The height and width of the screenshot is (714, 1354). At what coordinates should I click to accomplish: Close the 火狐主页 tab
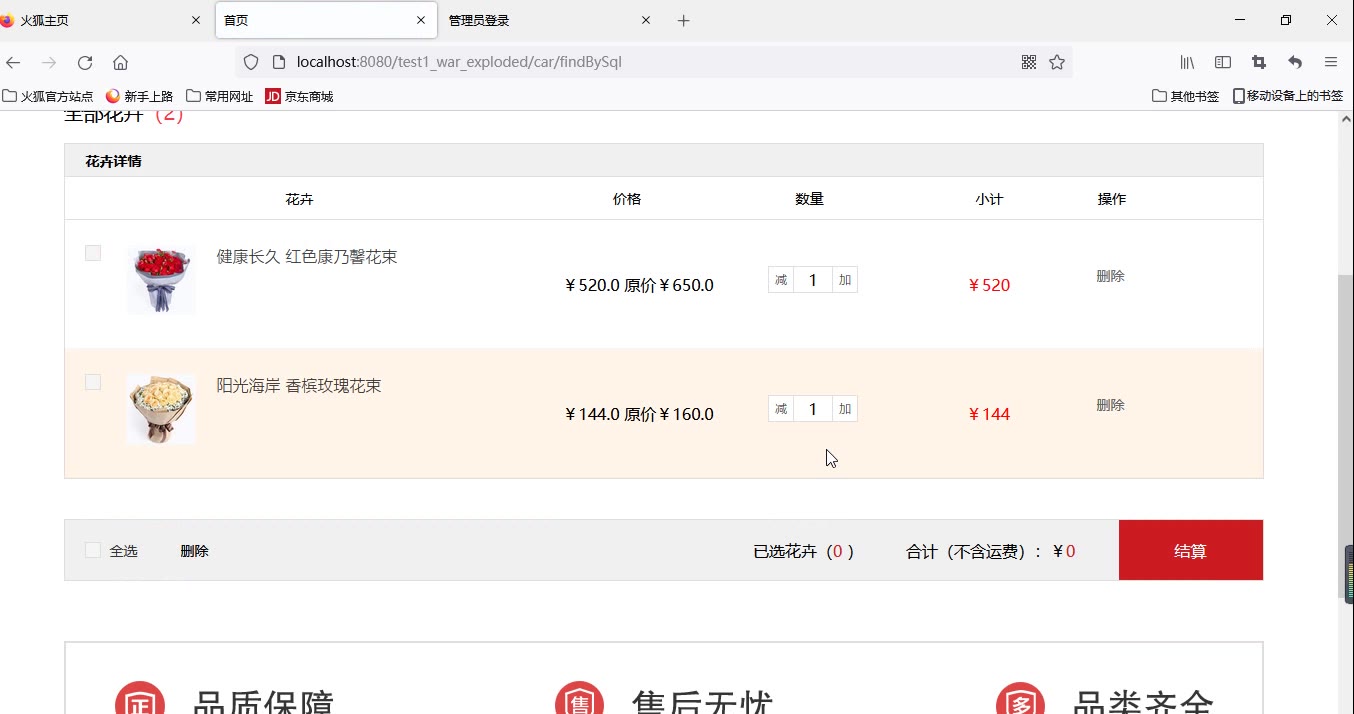coord(196,20)
